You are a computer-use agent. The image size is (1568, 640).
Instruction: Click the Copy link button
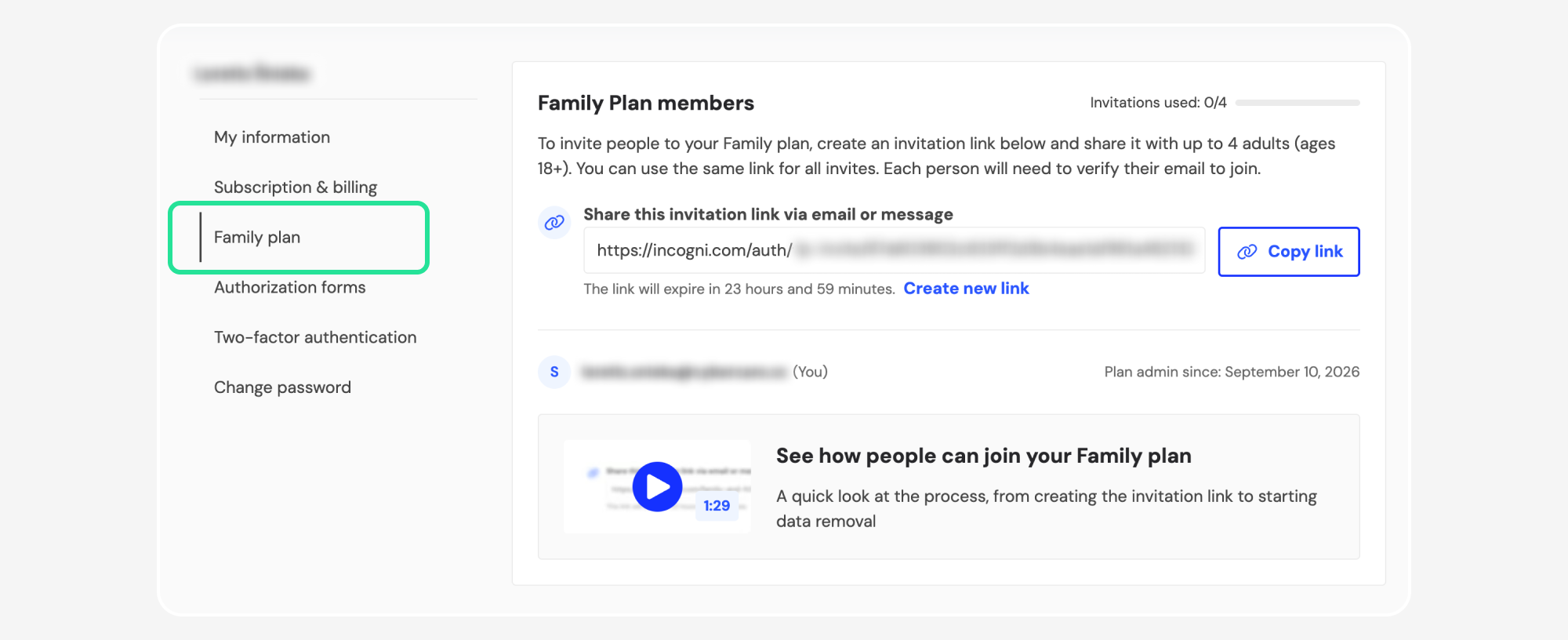pyautogui.click(x=1289, y=252)
